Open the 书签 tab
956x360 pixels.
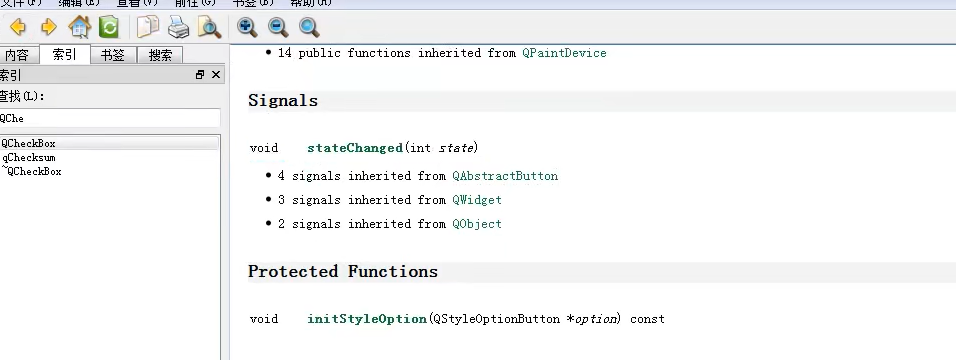click(113, 56)
